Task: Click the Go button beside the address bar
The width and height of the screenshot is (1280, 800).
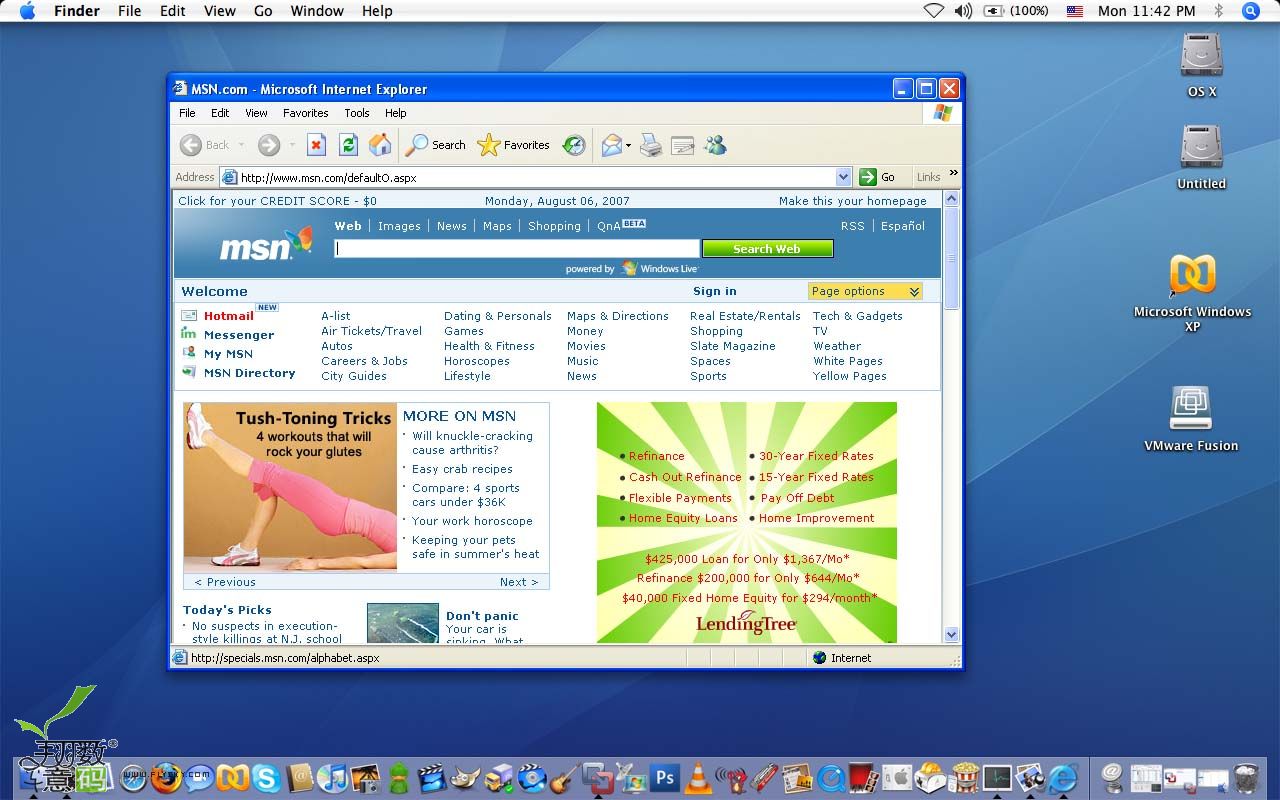Action: 877,177
